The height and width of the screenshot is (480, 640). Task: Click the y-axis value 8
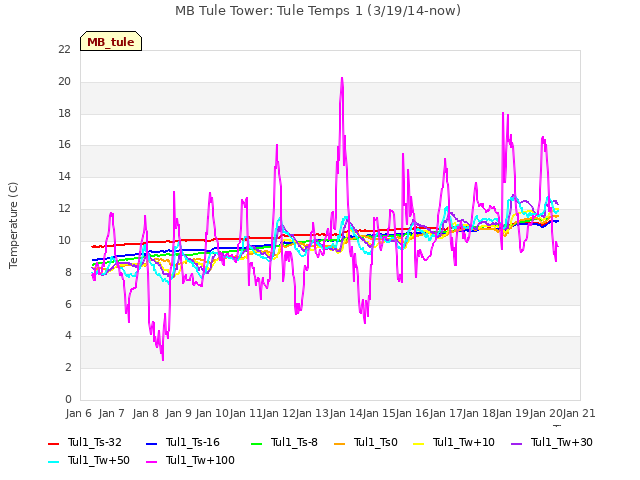tap(68, 272)
